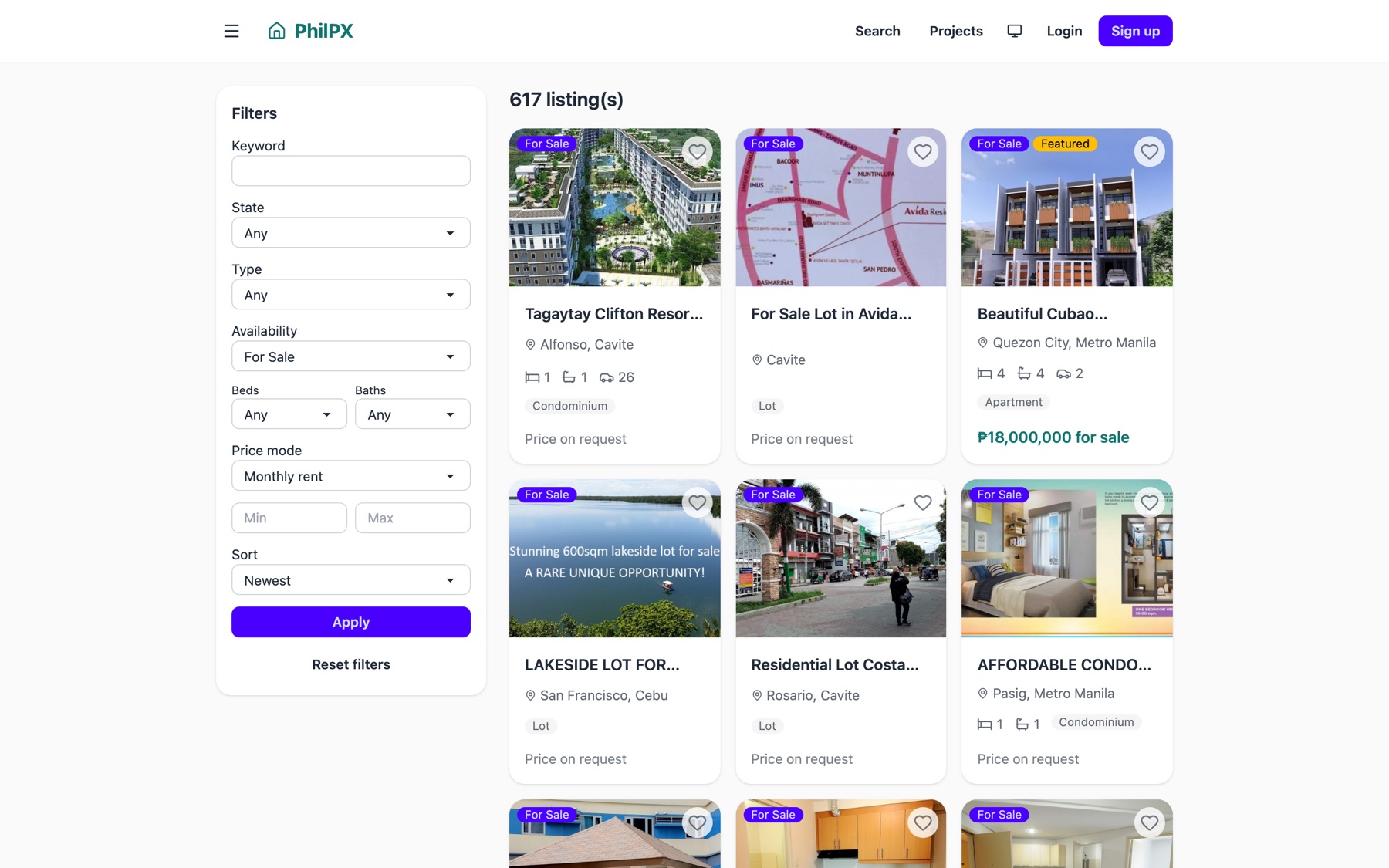Favorite the Residential Lot Costa listing
Image resolution: width=1389 pixels, height=868 pixels.
point(923,502)
